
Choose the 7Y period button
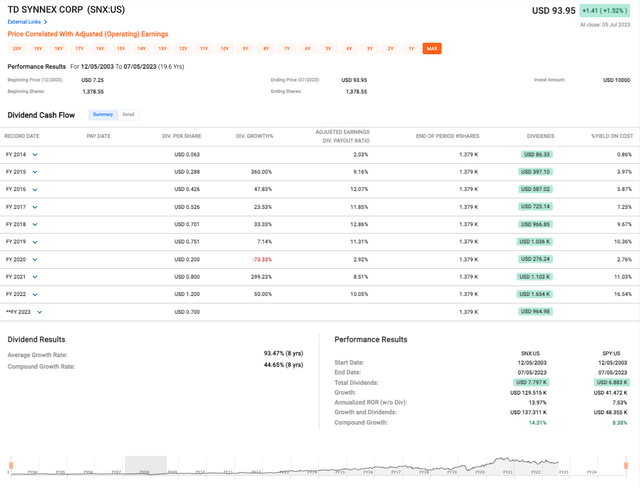point(287,49)
